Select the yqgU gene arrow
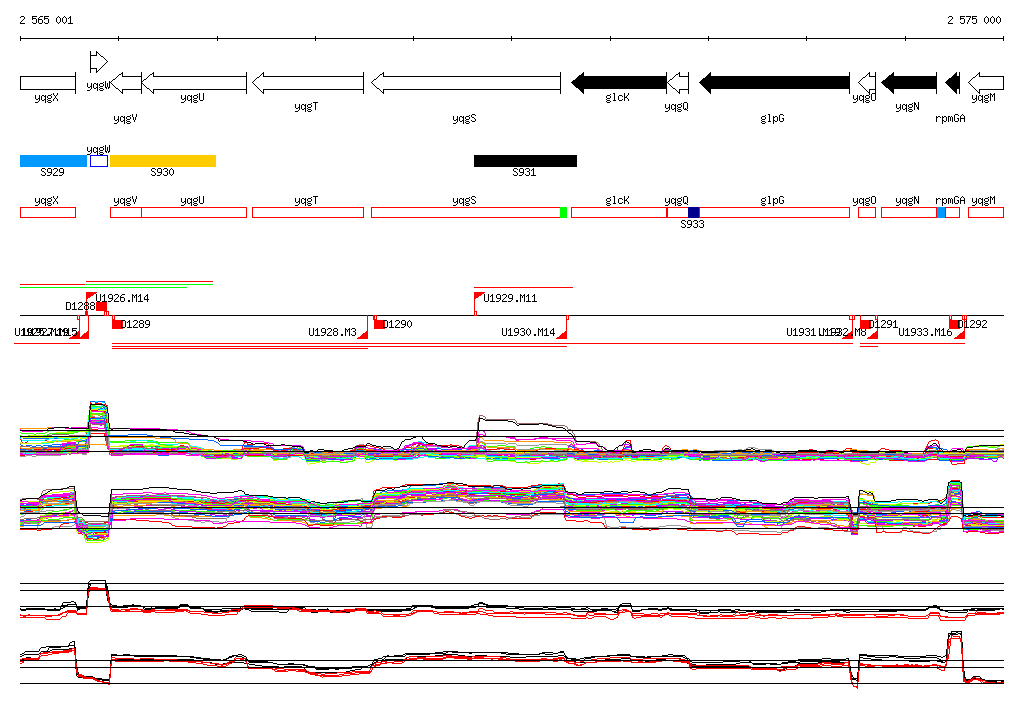The image size is (1024, 714). (x=194, y=83)
